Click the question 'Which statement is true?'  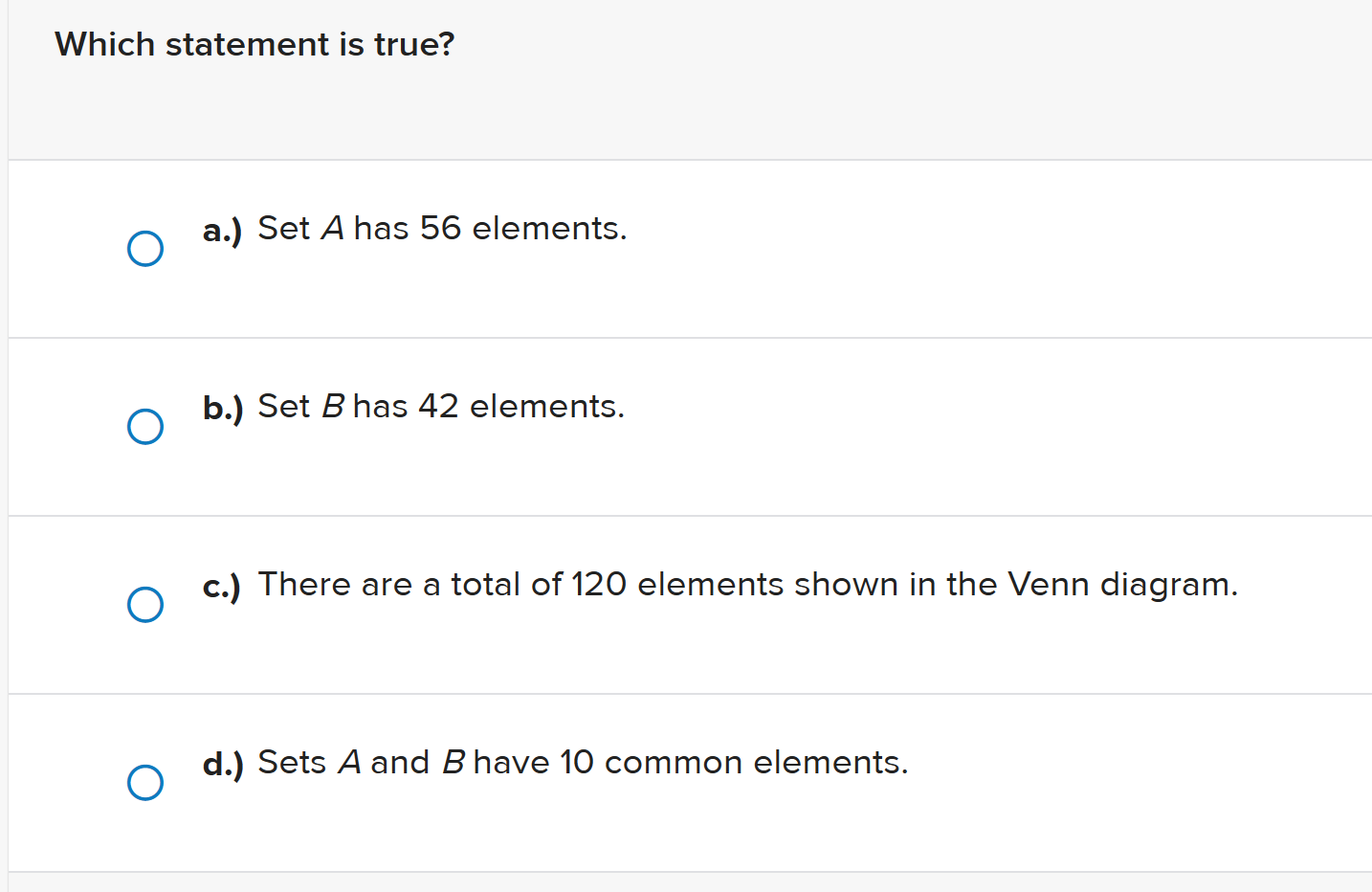(254, 44)
